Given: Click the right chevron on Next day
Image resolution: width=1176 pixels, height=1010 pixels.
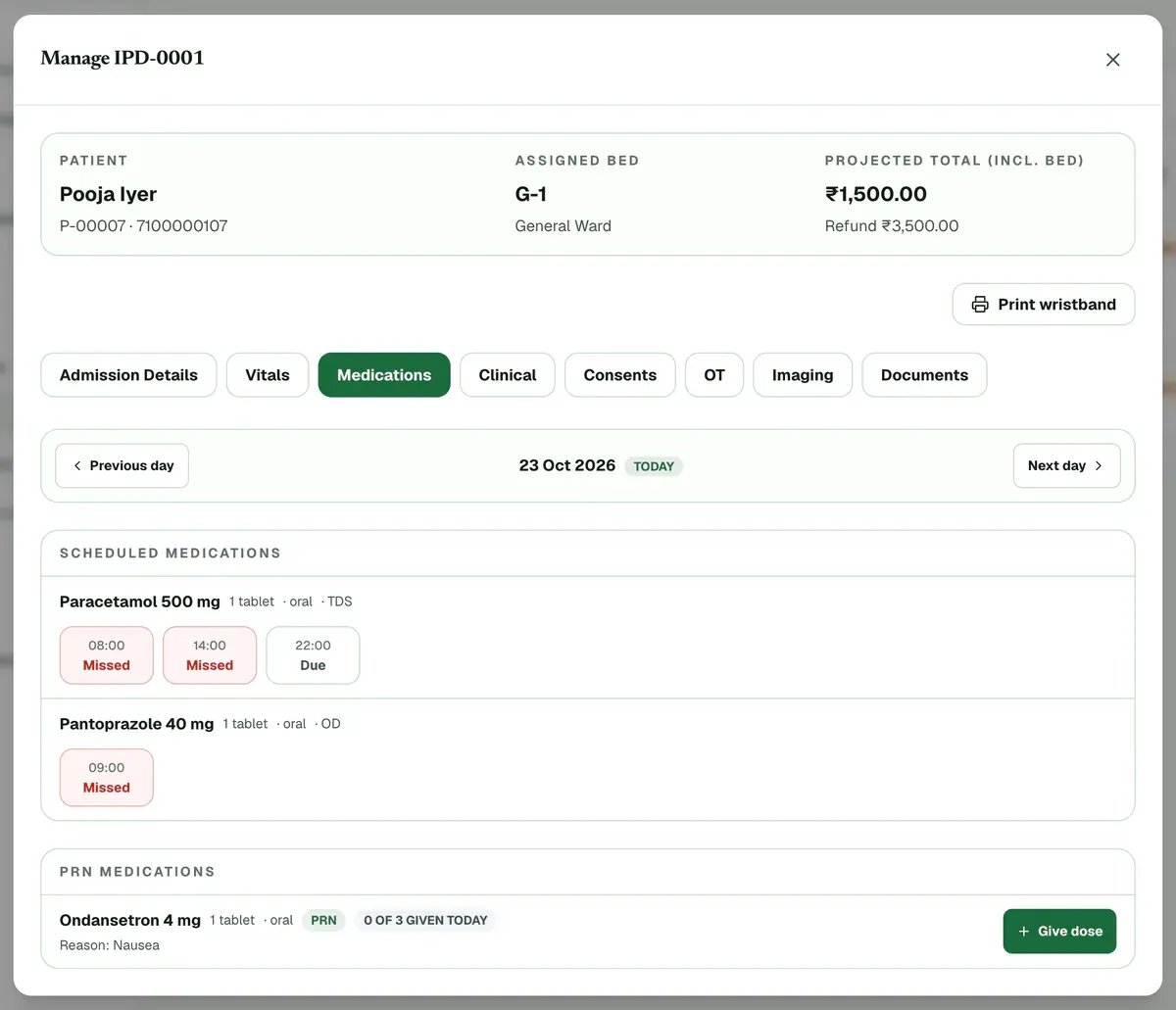Looking at the screenshot, I should pyautogui.click(x=1099, y=466).
